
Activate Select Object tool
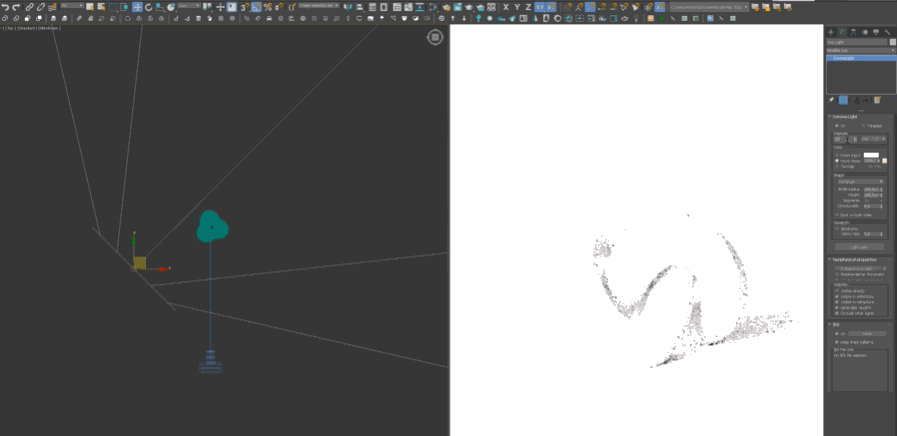point(91,7)
